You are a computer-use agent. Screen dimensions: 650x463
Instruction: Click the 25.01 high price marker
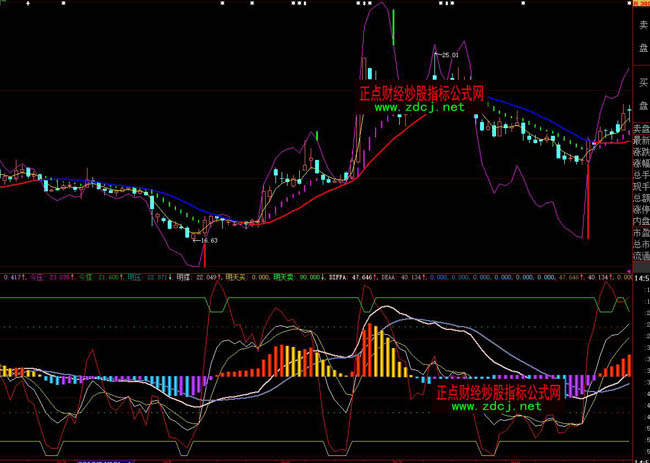click(x=445, y=54)
